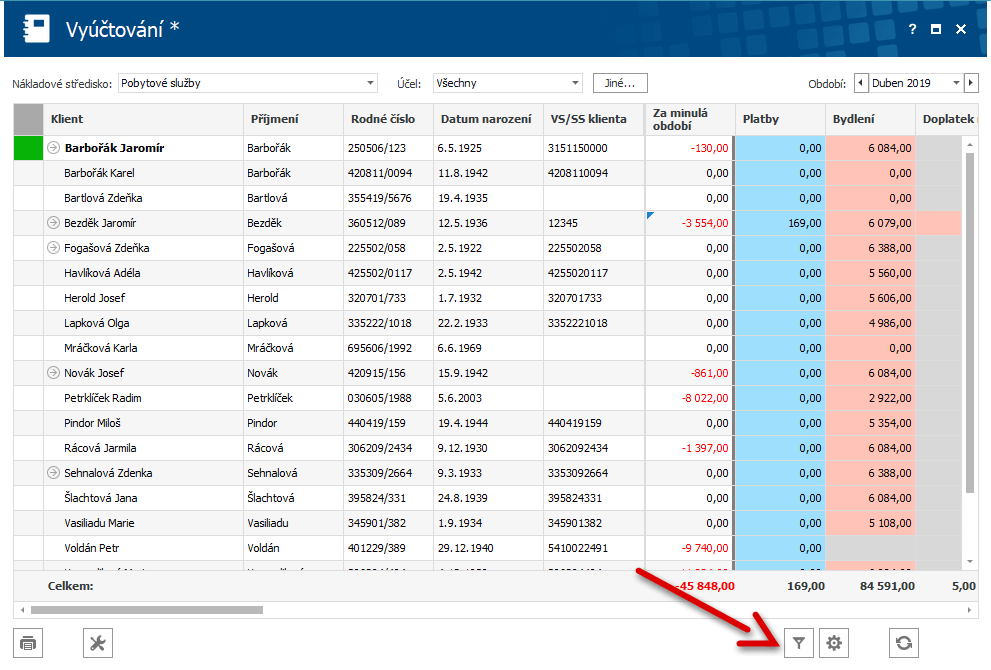
Task: Click Bydlení cell 5 108,00 for Vasiliadu
Action: pos(870,523)
